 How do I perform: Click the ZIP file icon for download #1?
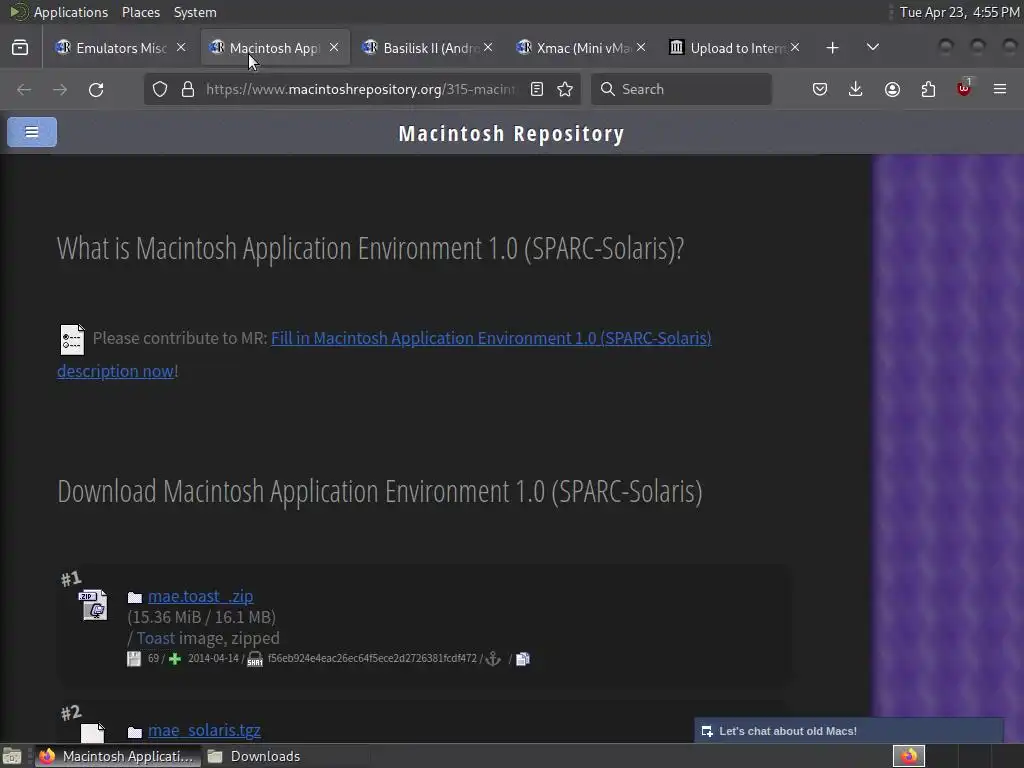click(93, 605)
